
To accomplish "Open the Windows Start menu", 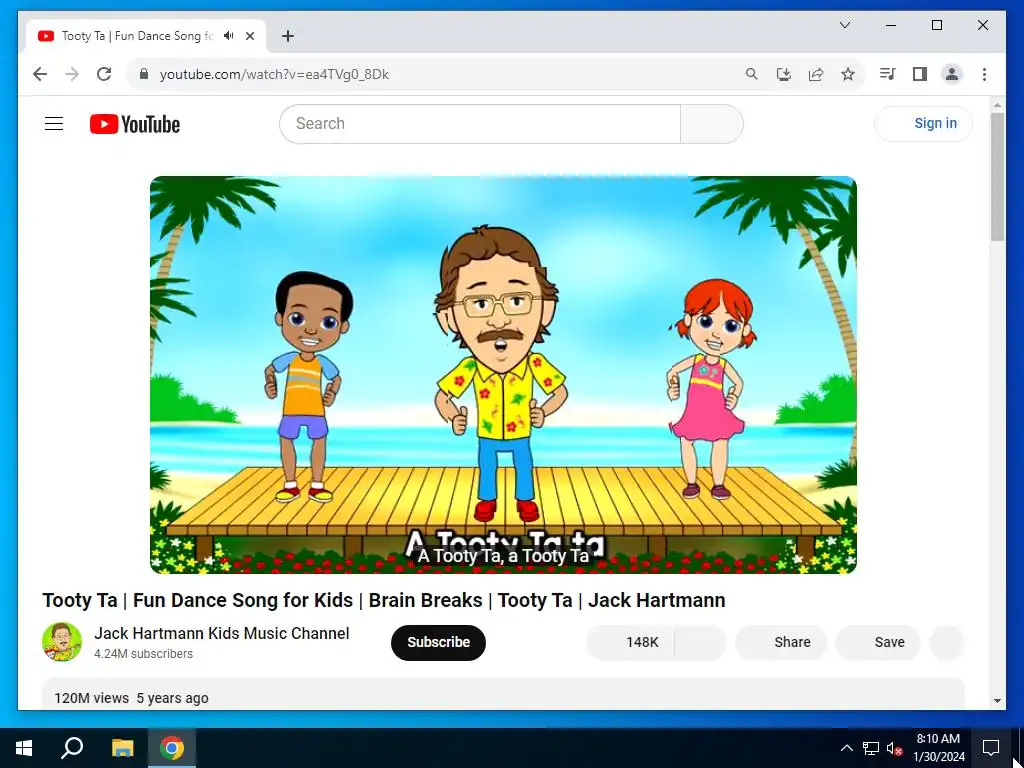I will tap(24, 748).
